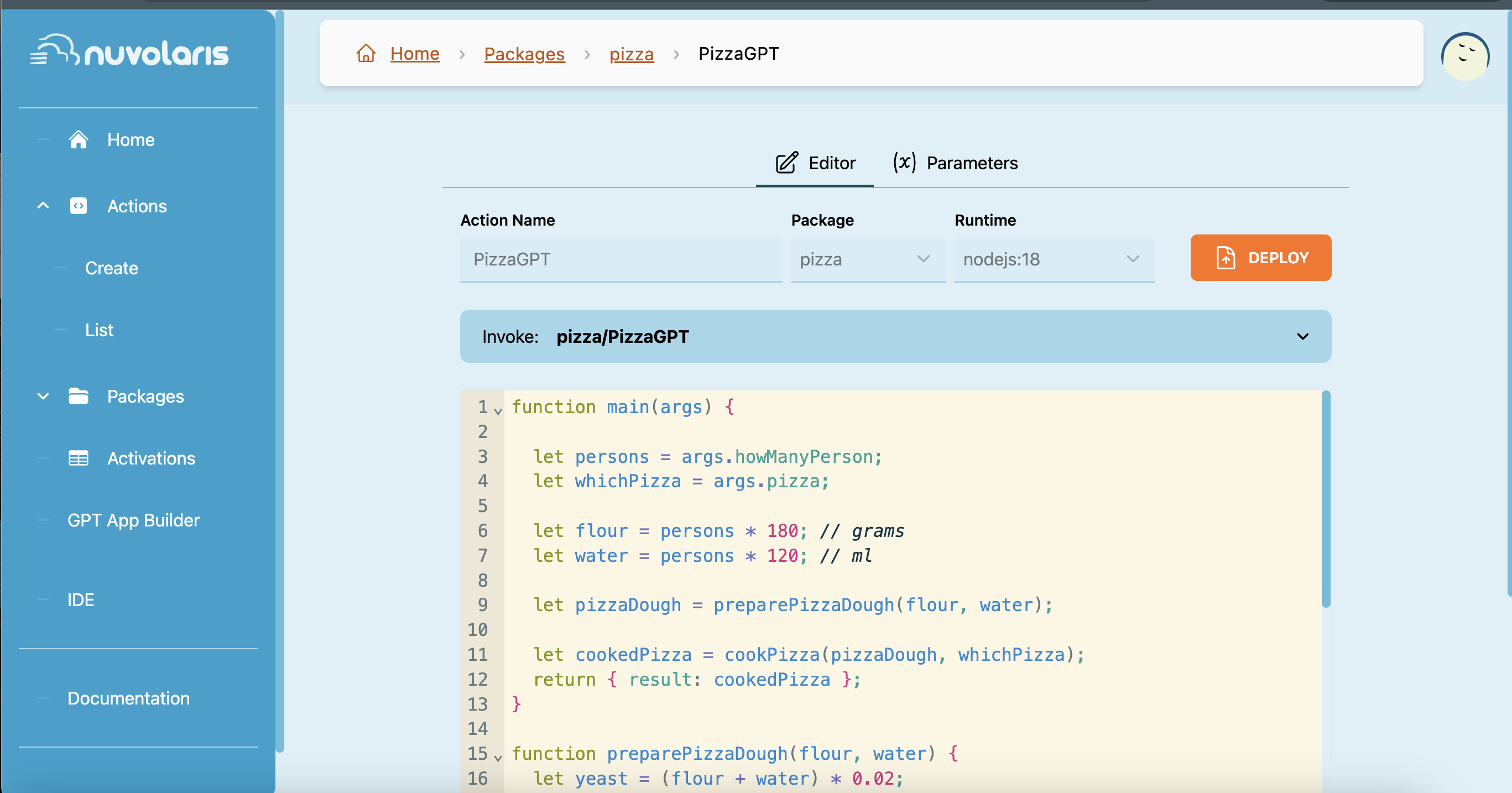Click code line 12 'return { result'
This screenshot has height=793, width=1512.
pyautogui.click(x=697, y=679)
